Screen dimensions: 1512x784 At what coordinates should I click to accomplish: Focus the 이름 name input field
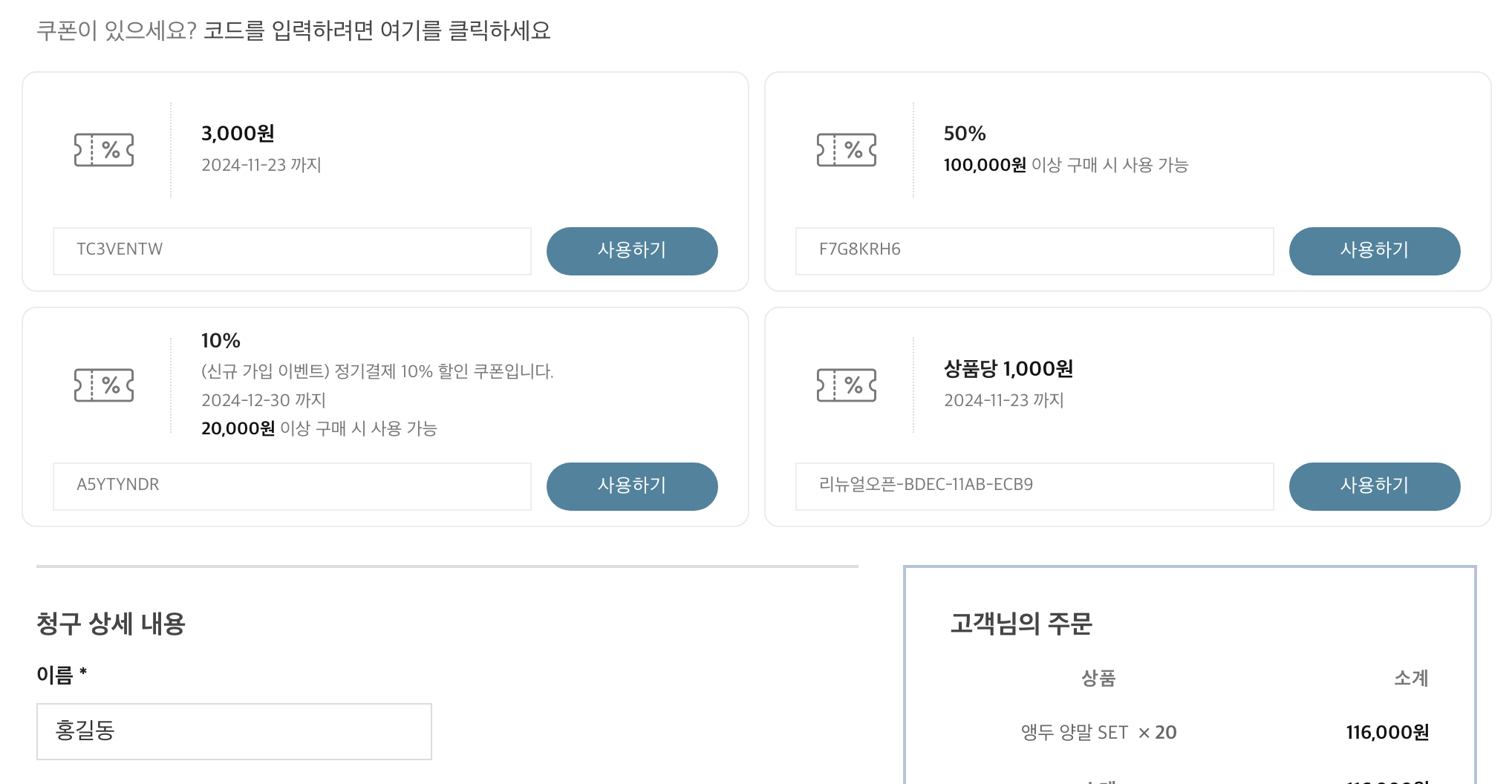[x=234, y=731]
